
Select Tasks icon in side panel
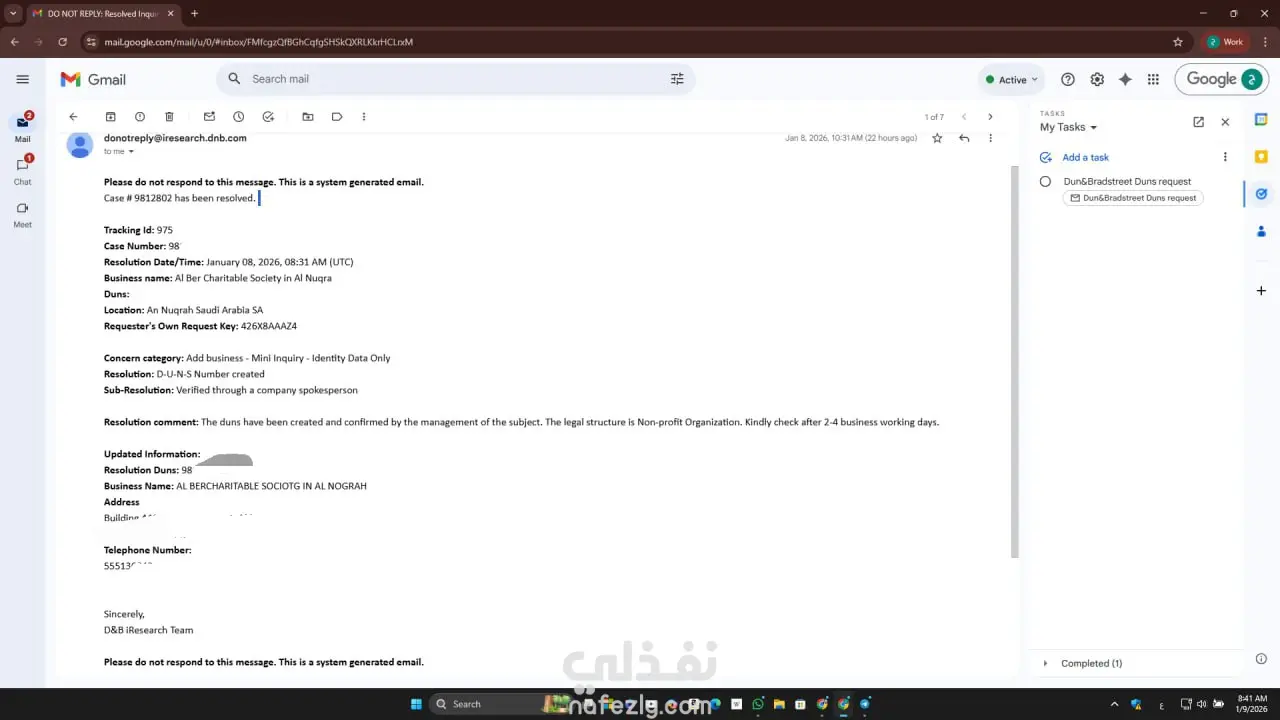pos(1261,194)
